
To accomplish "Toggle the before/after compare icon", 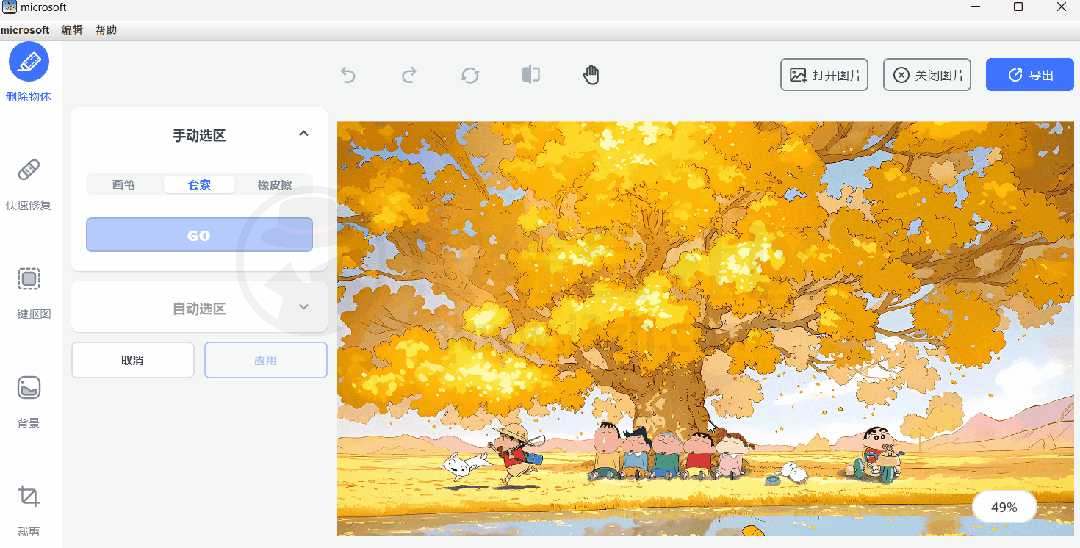I will click(x=531, y=75).
